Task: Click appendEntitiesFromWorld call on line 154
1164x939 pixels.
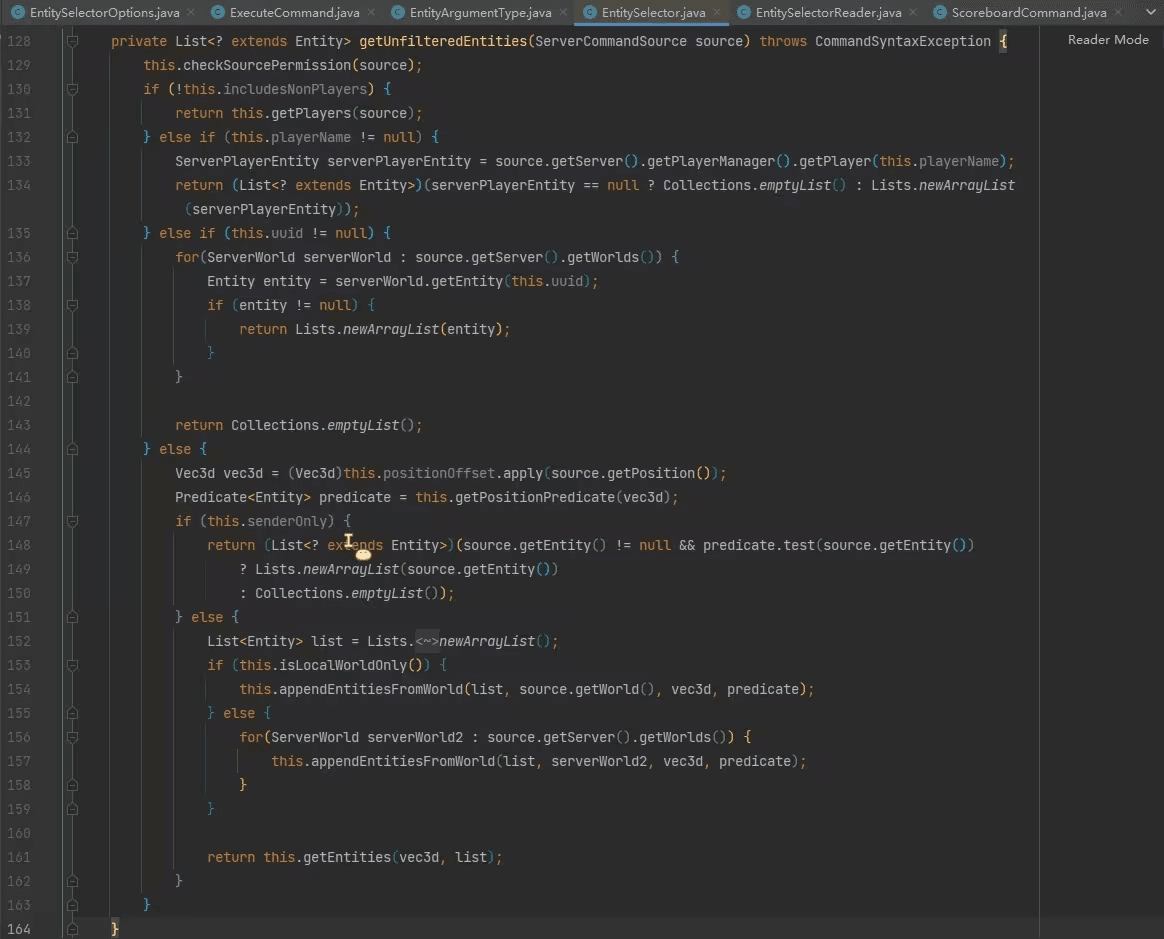Action: [x=370, y=690]
